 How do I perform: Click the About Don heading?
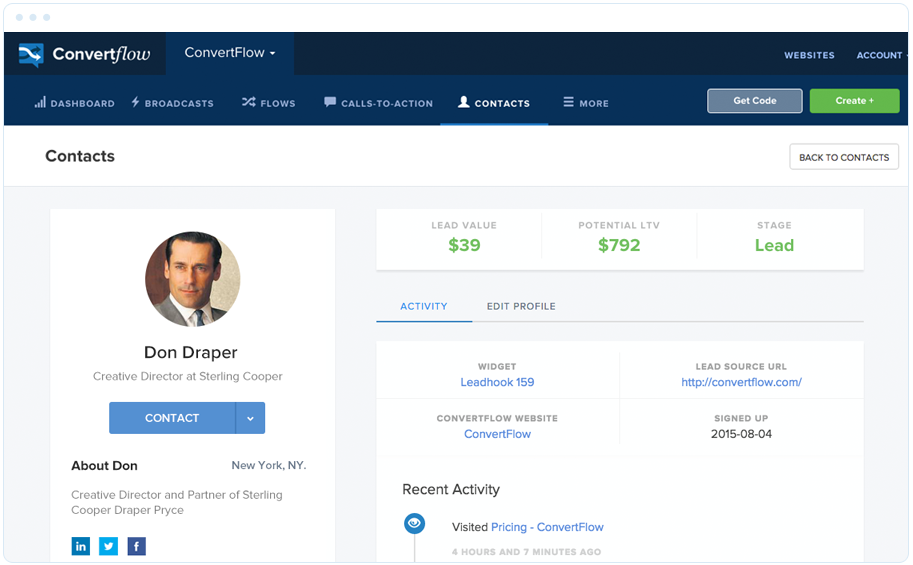[104, 466]
